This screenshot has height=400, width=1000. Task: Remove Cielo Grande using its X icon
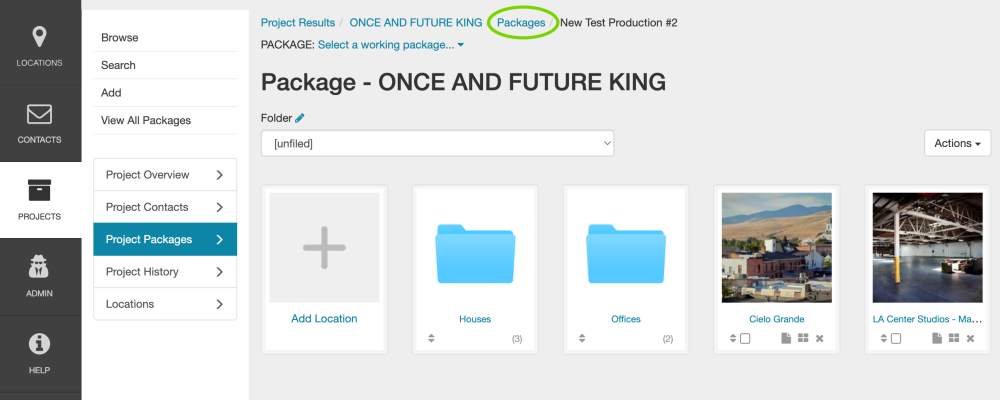coord(819,339)
